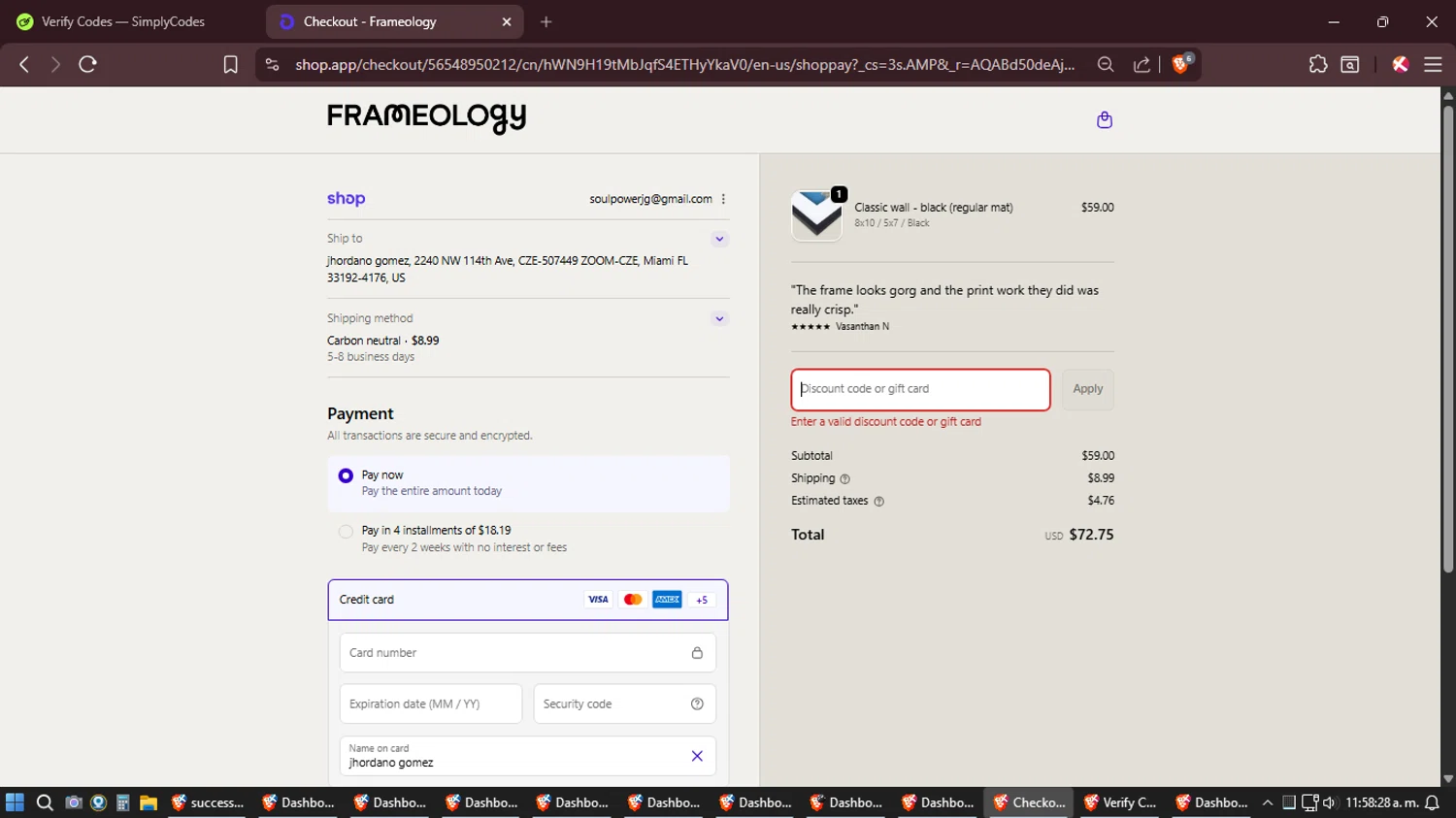This screenshot has width=1456, height=818.
Task: Open the Calculator from the taskbar
Action: point(123,802)
